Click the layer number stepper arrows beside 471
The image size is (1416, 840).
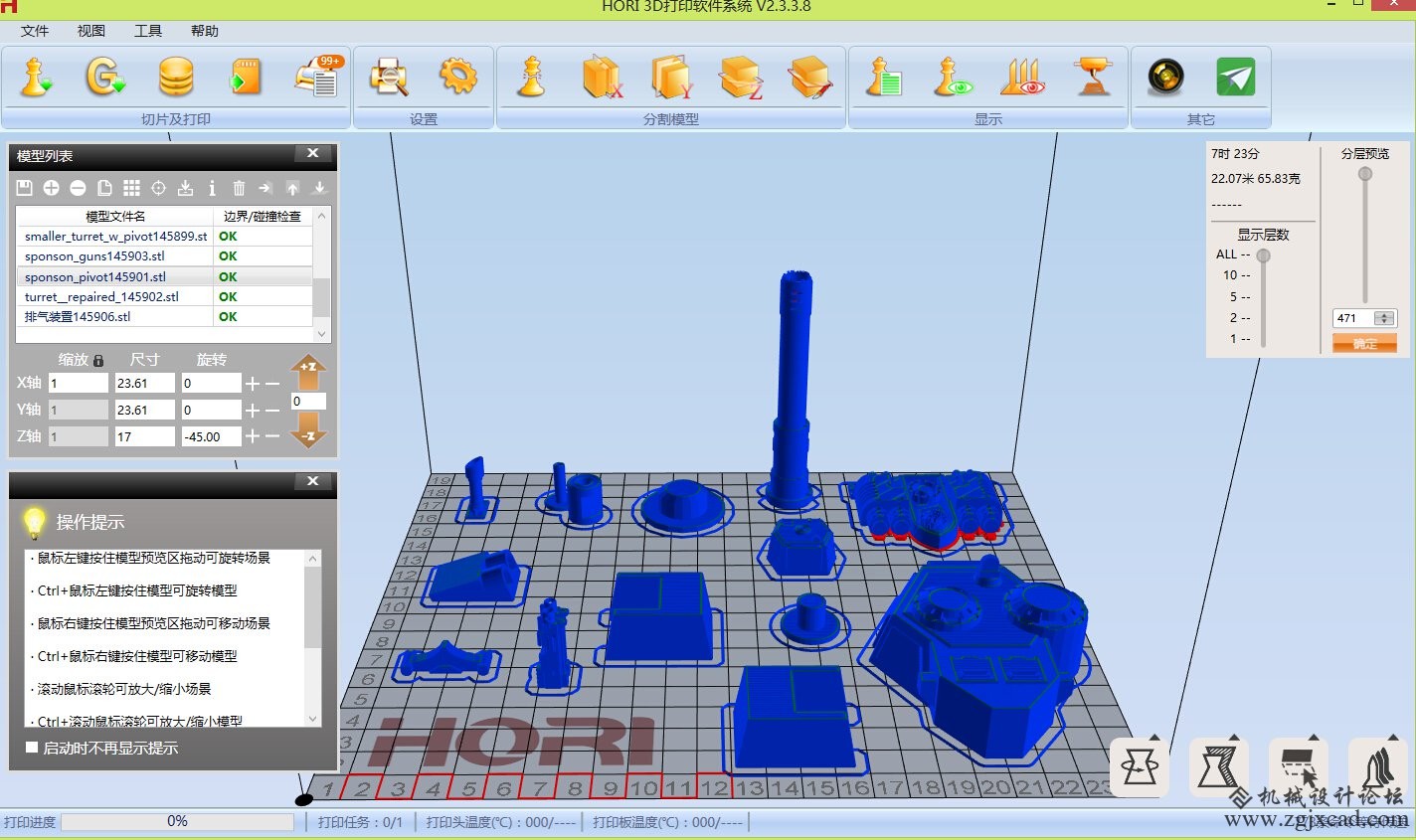pyautogui.click(x=1385, y=318)
